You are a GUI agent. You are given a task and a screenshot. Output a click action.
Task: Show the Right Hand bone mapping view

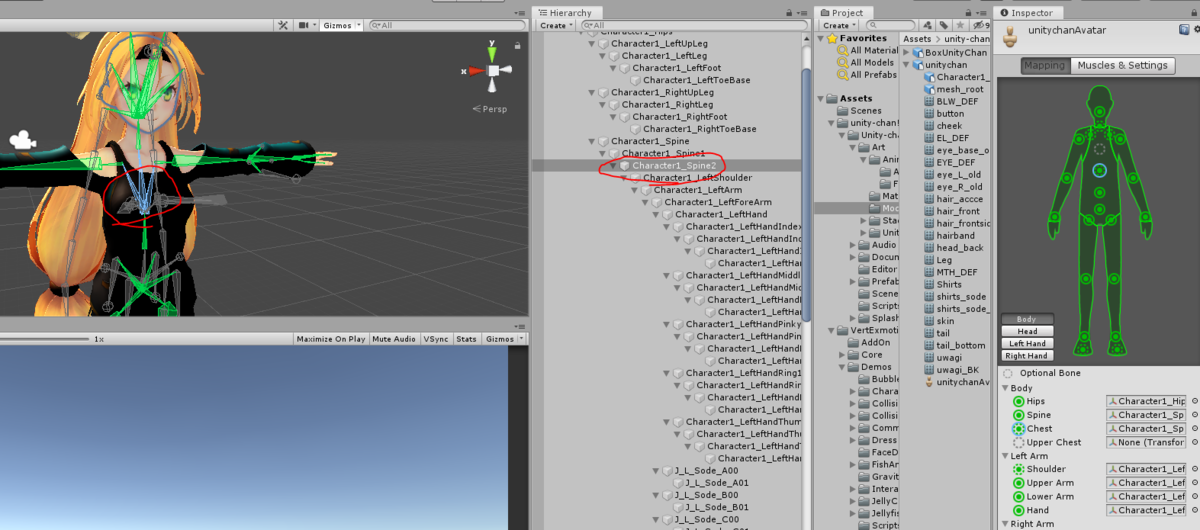point(1026,355)
